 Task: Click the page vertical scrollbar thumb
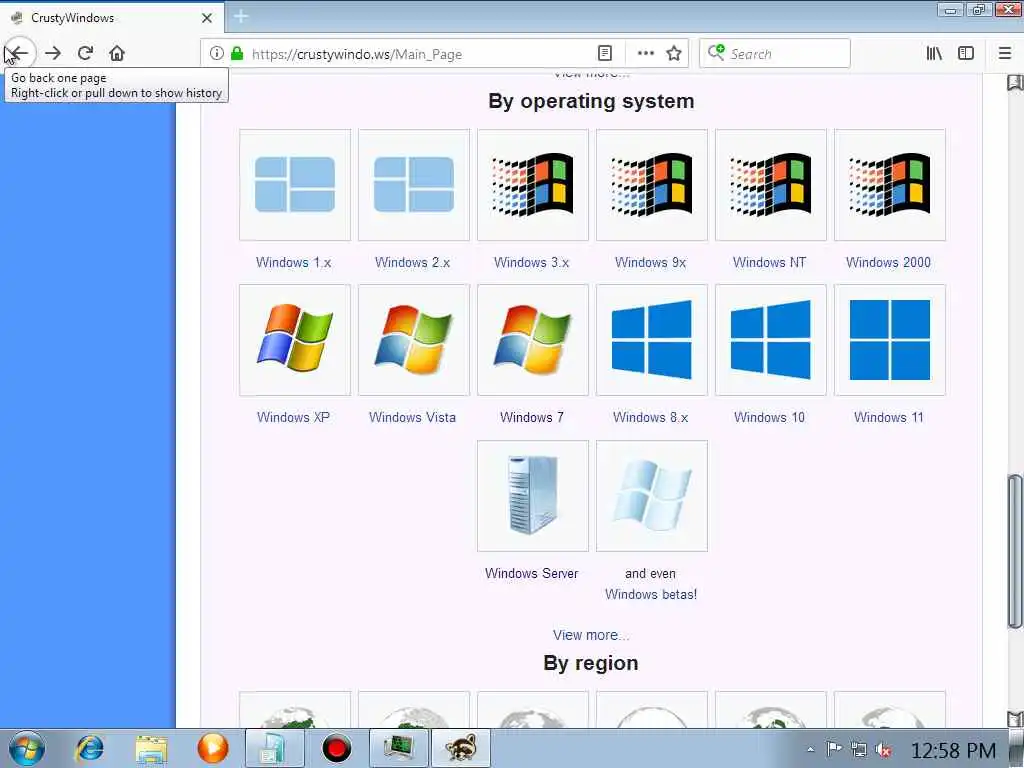1015,551
